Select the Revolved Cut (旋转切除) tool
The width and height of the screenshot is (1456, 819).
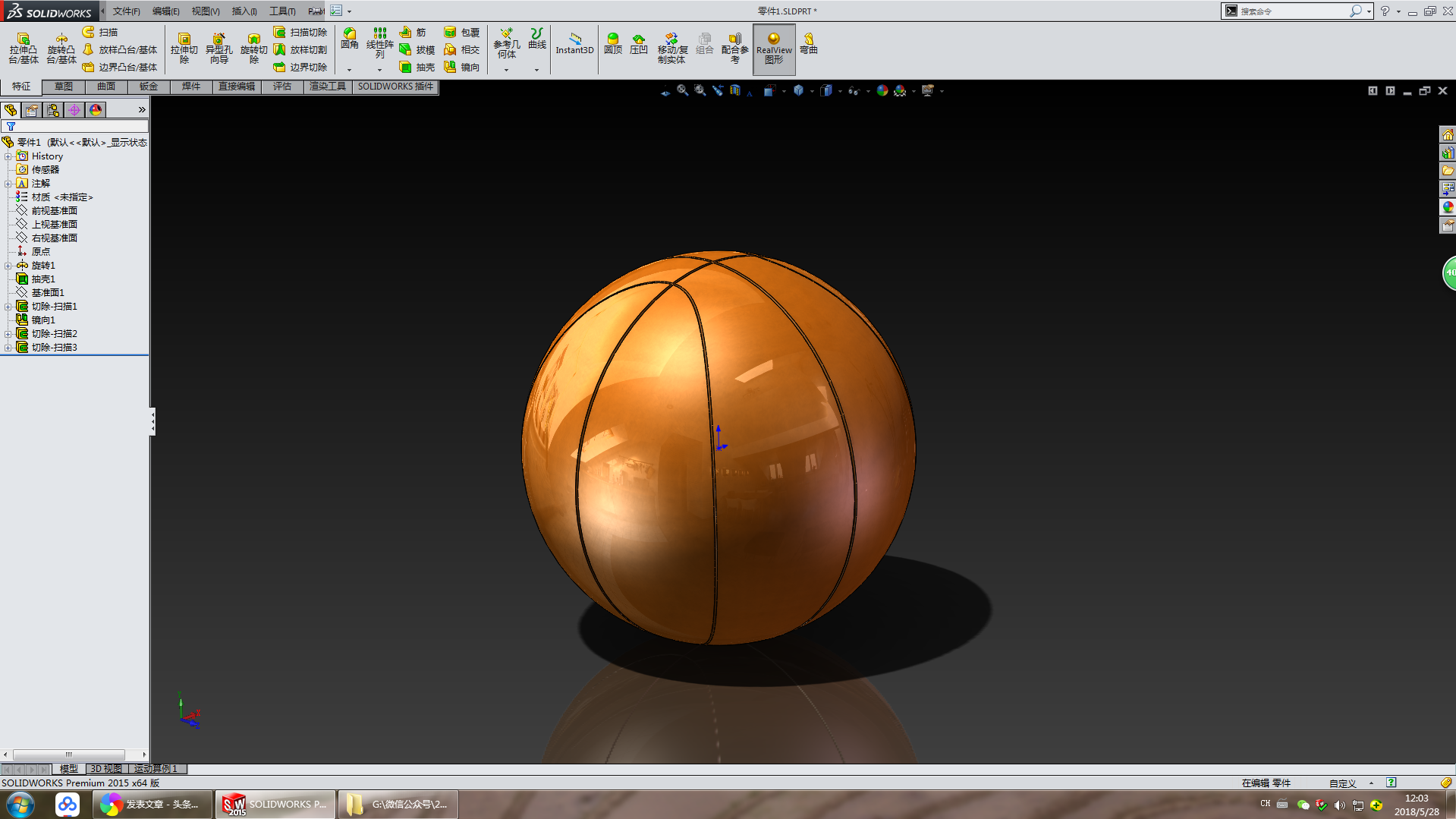coord(254,49)
